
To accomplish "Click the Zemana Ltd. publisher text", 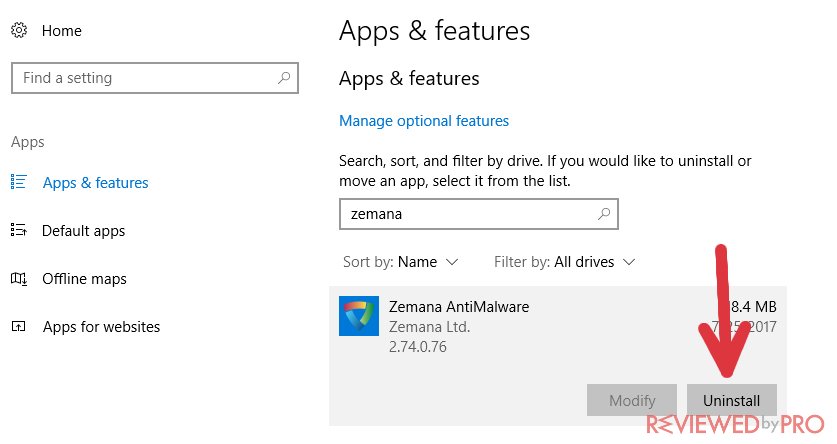I will tap(429, 327).
